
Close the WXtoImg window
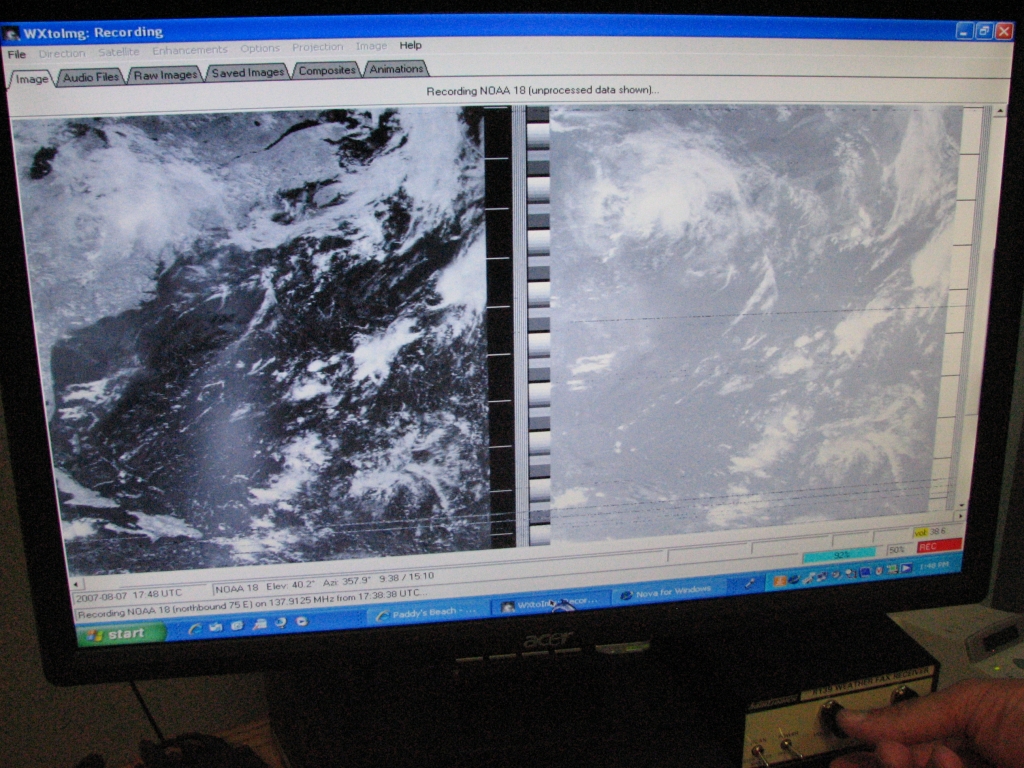point(1004,31)
